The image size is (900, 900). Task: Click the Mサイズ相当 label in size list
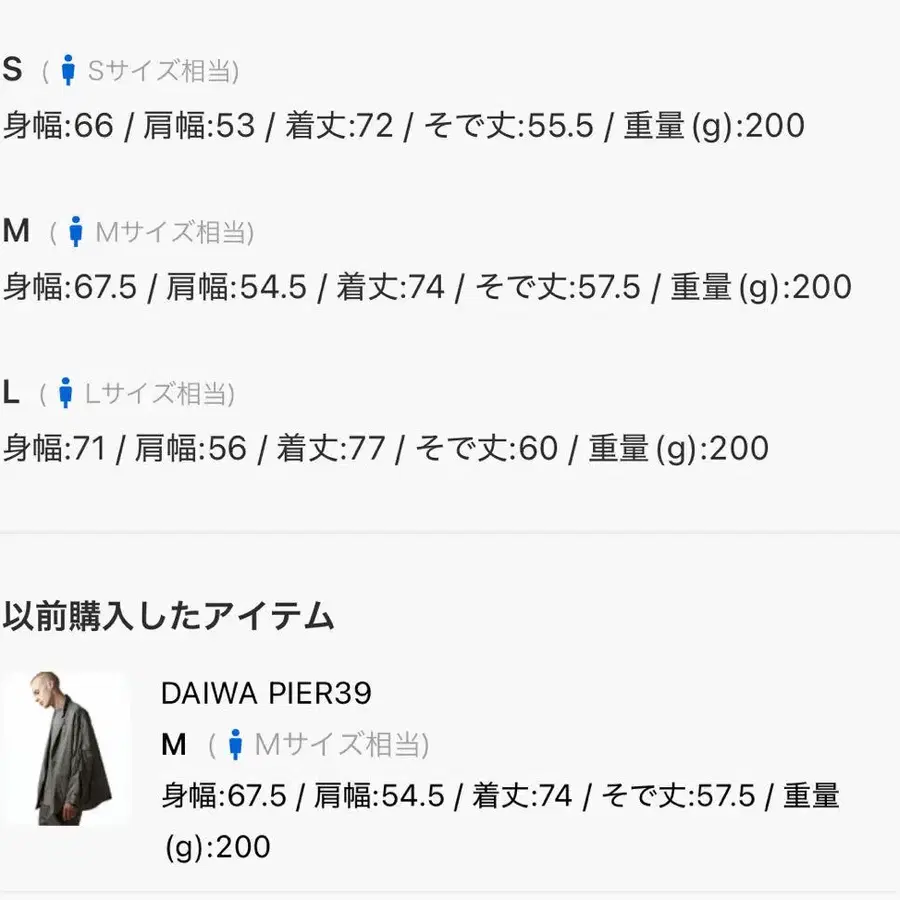click(x=174, y=232)
